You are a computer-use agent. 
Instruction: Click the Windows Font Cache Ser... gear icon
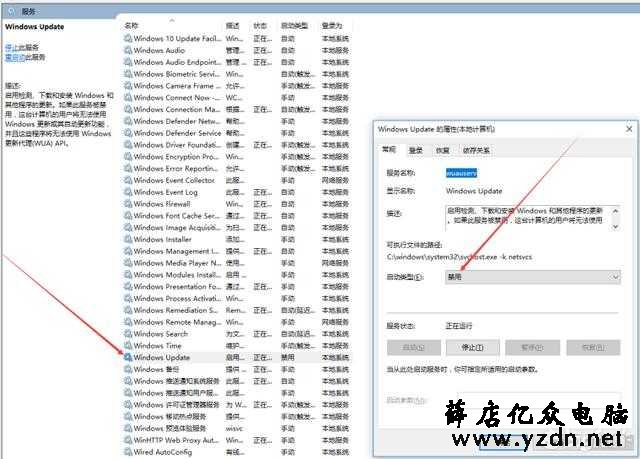(128, 216)
